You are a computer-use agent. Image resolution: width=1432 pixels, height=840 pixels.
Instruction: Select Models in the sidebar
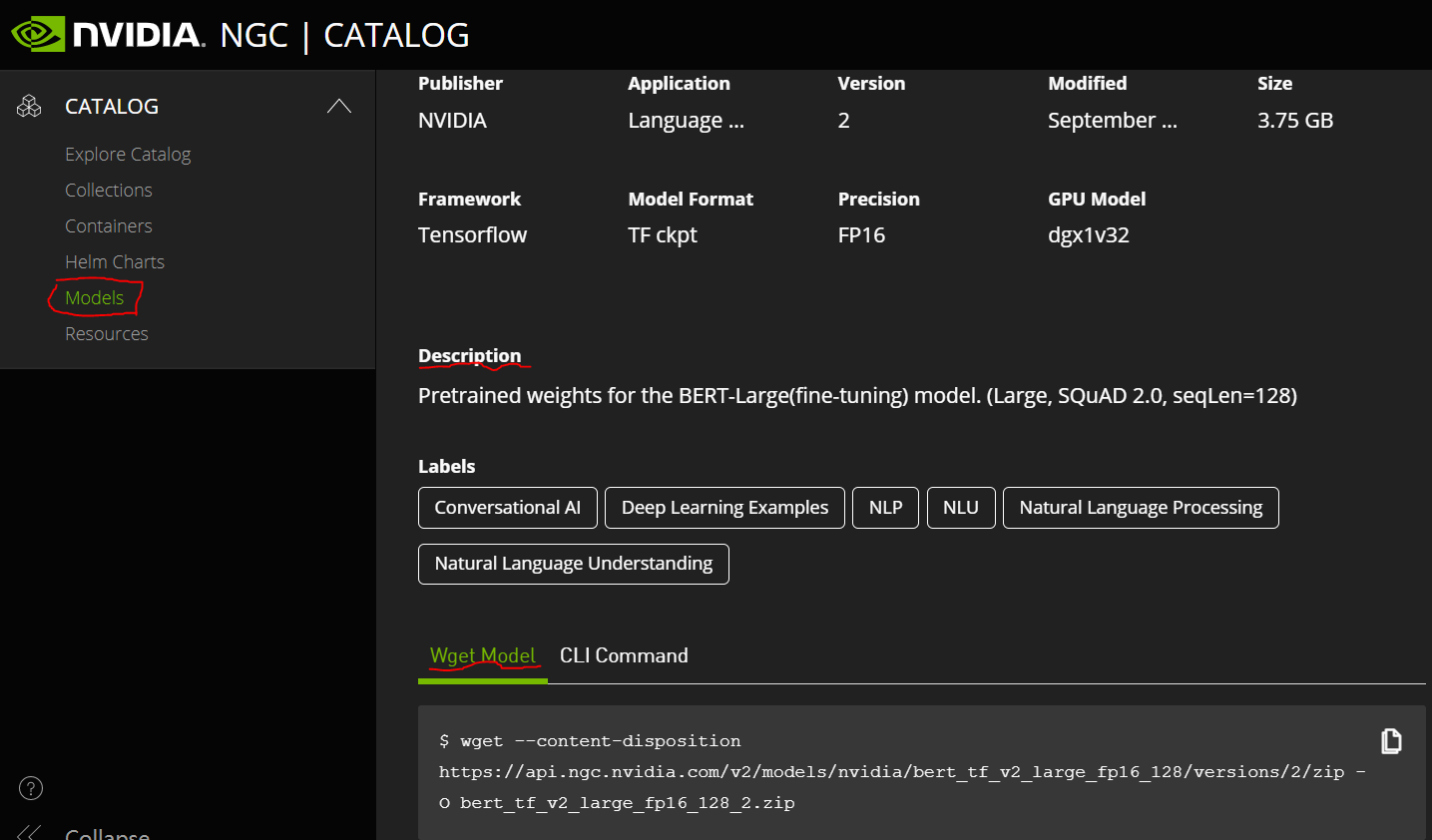pyautogui.click(x=95, y=297)
